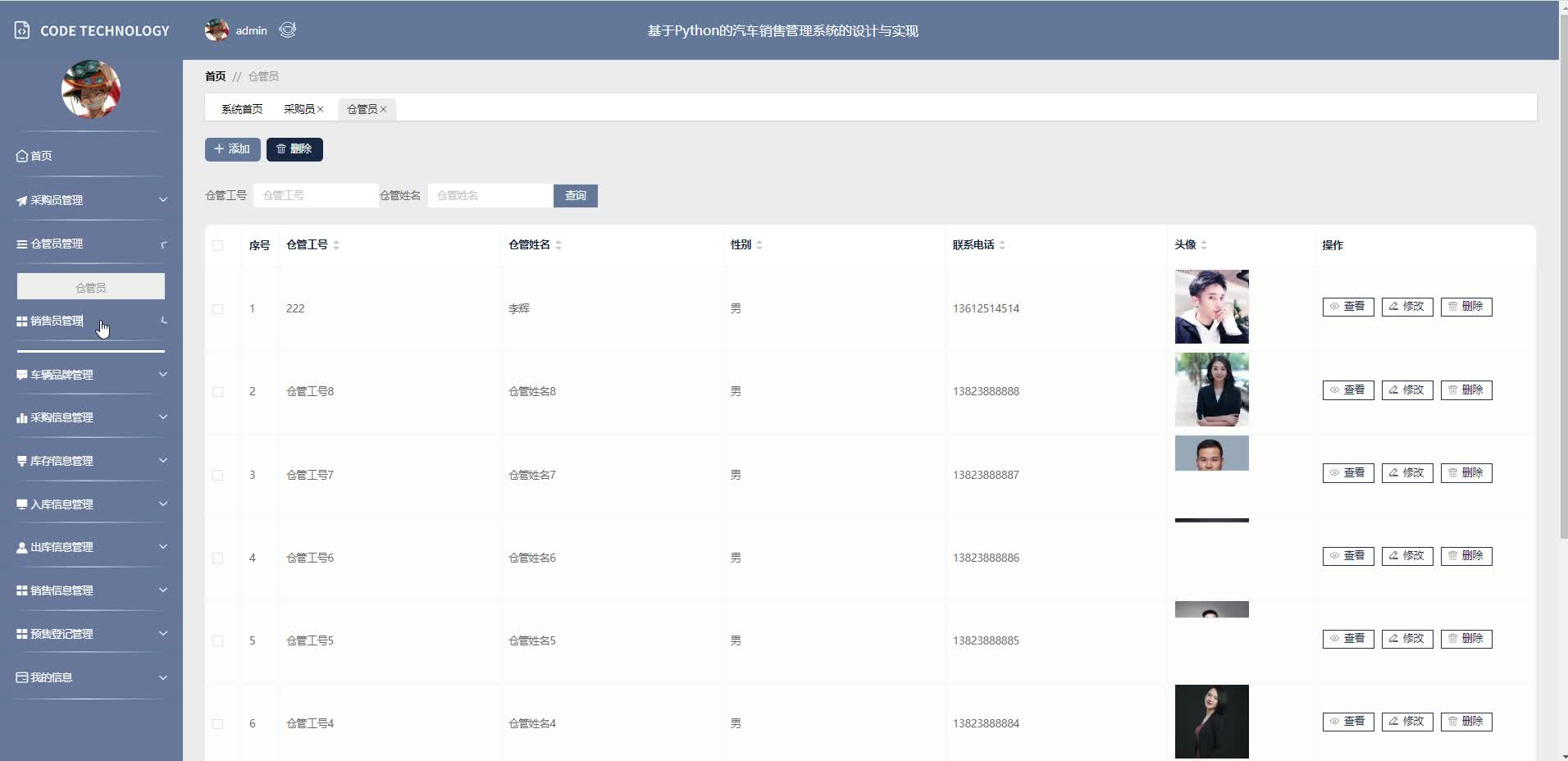
Task: Expand the 入库信息管理 sidebar menu
Action: click(163, 504)
